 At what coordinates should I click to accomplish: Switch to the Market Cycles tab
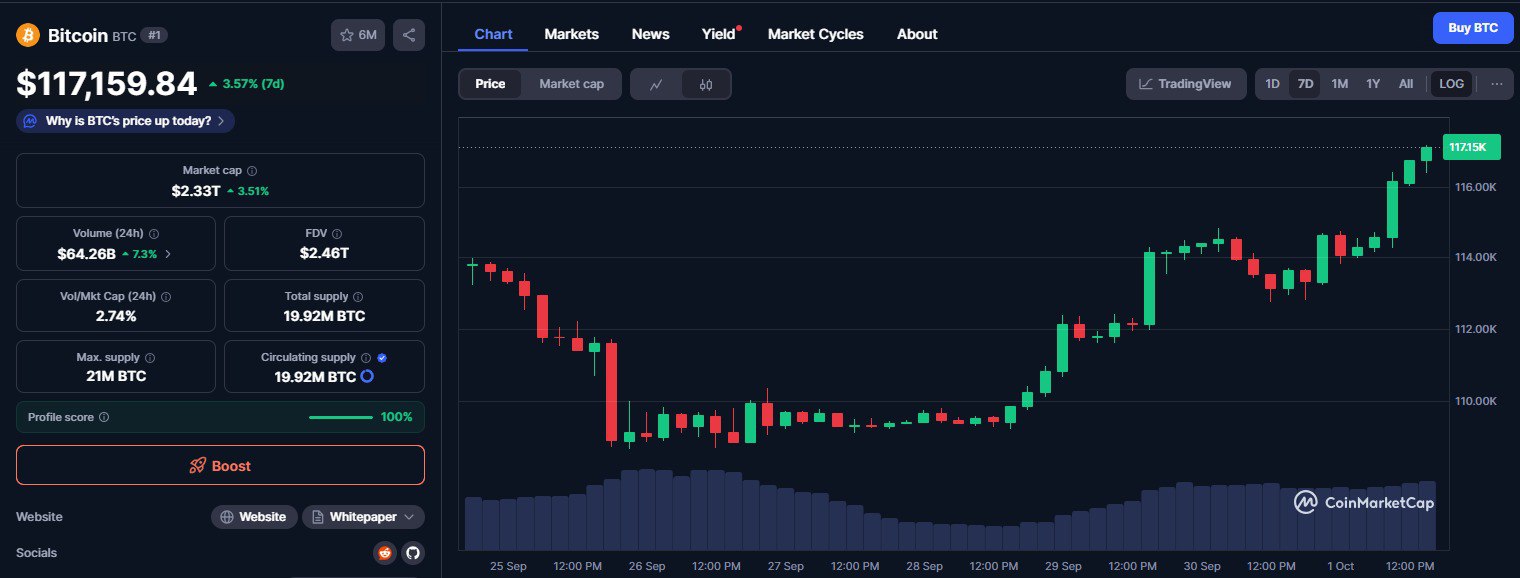point(815,34)
